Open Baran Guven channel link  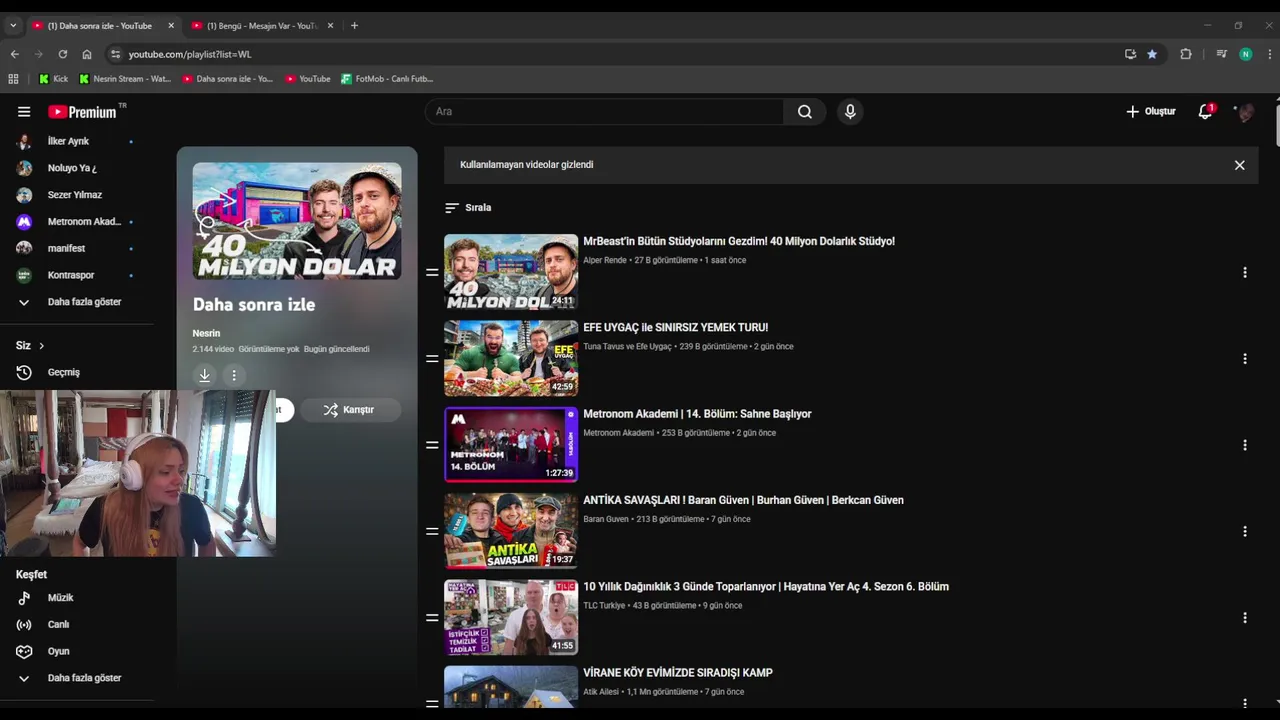(606, 520)
